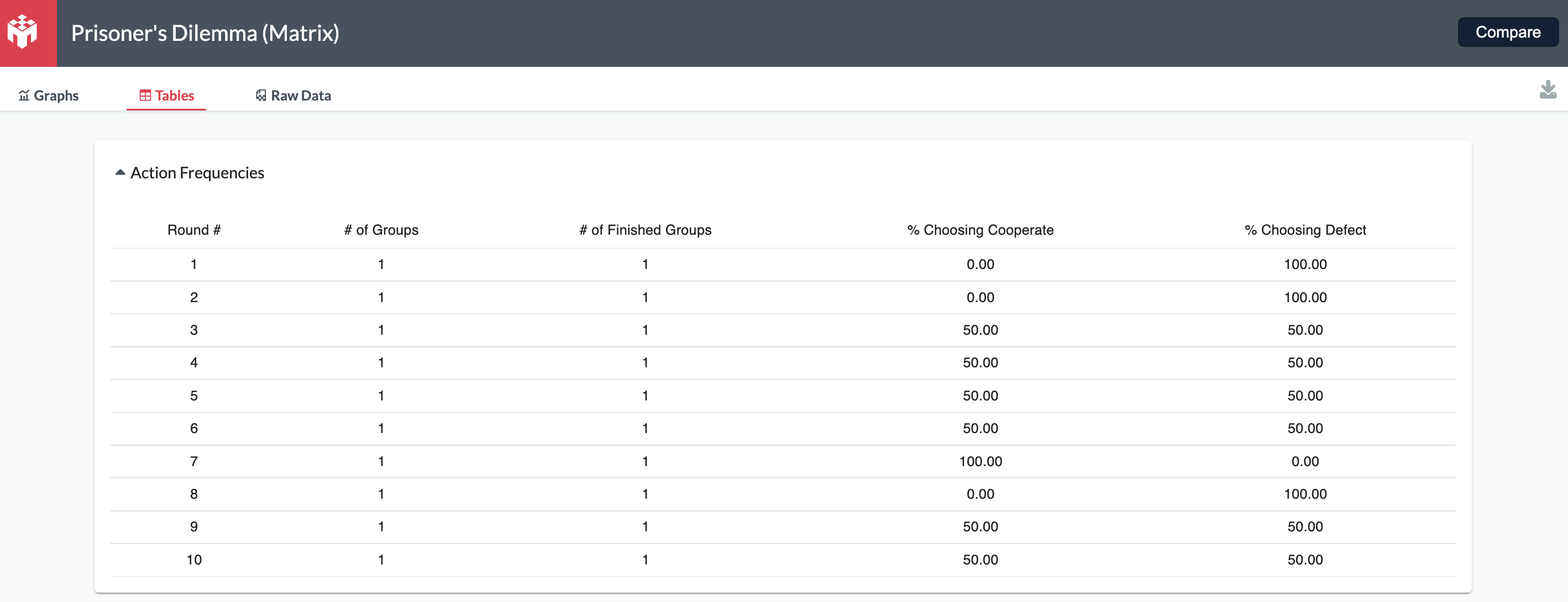Select the Tables tab
The height and width of the screenshot is (602, 1568).
click(167, 96)
